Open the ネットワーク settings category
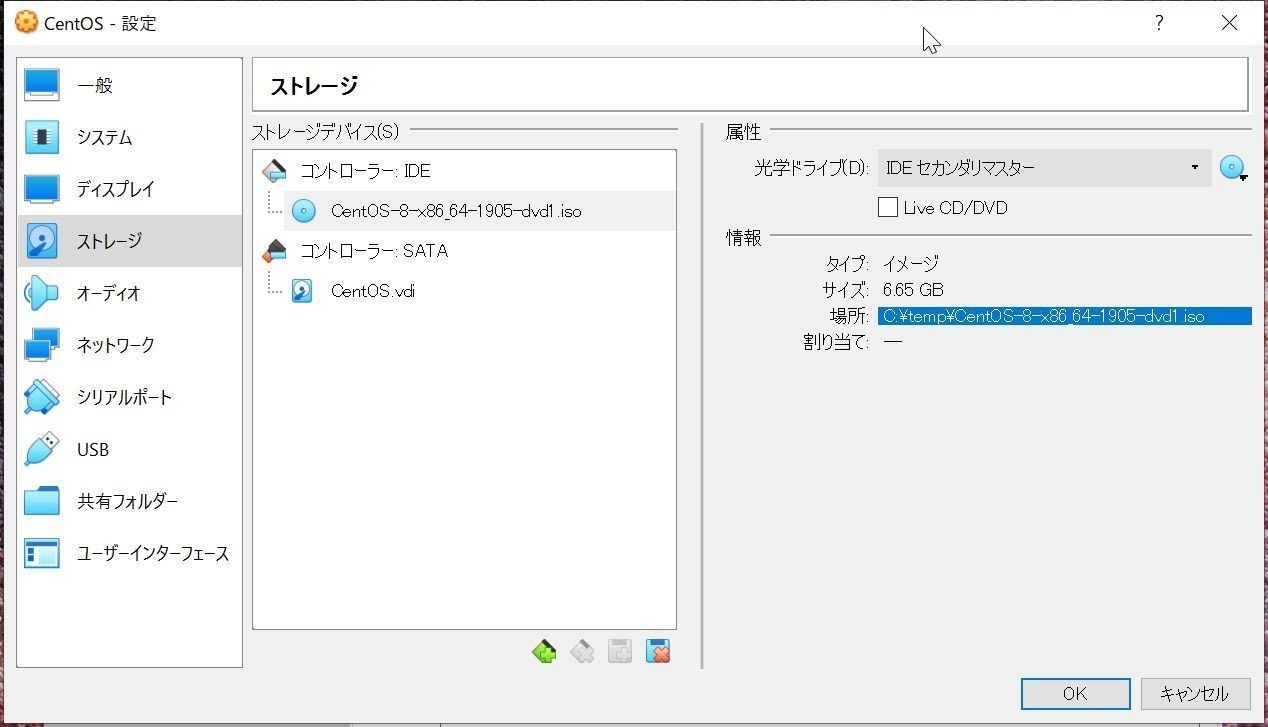Viewport: 1268px width, 727px height. pos(129,345)
